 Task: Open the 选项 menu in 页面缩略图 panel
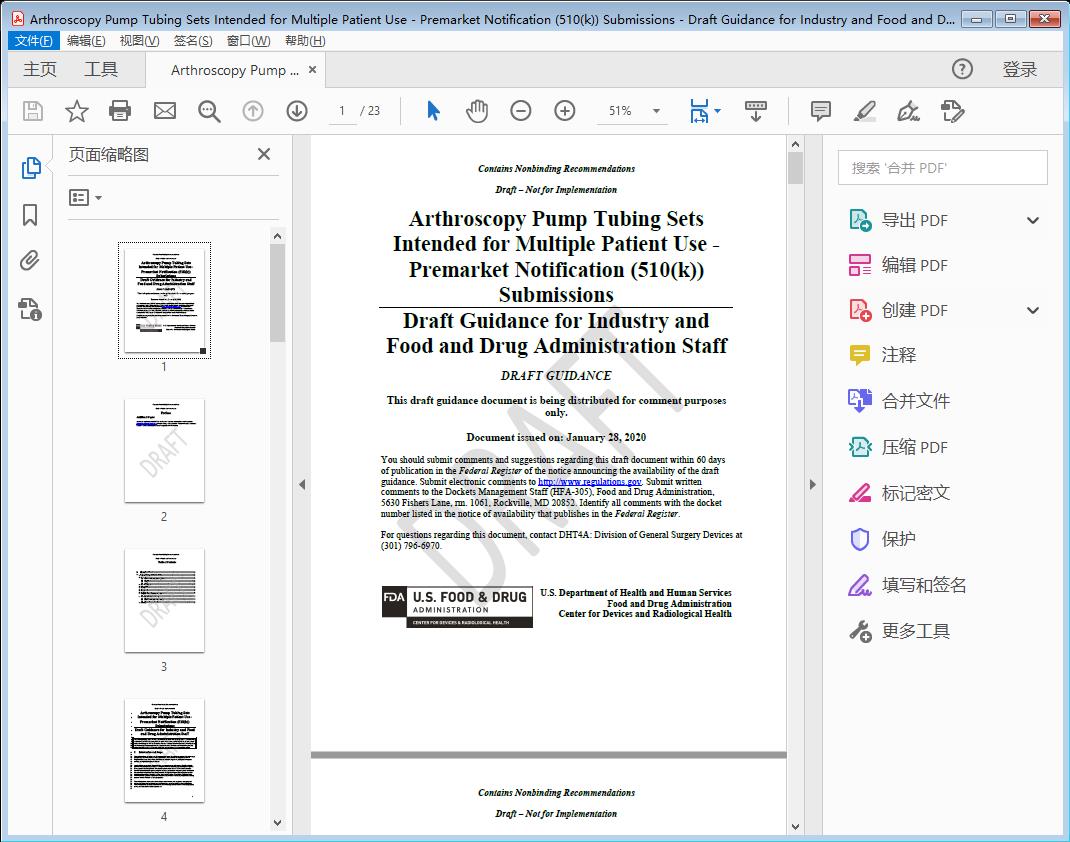(x=84, y=197)
